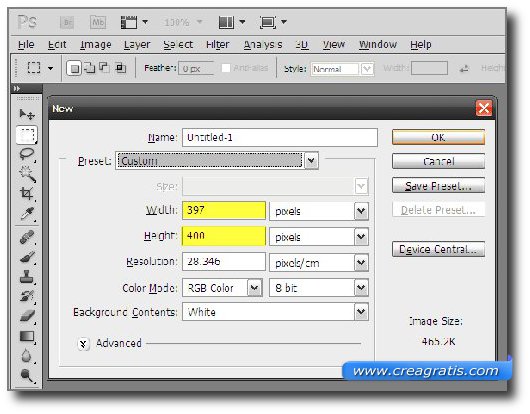The height and width of the screenshot is (414, 530).
Task: Open the View Extras icon menu
Action: tap(134, 22)
